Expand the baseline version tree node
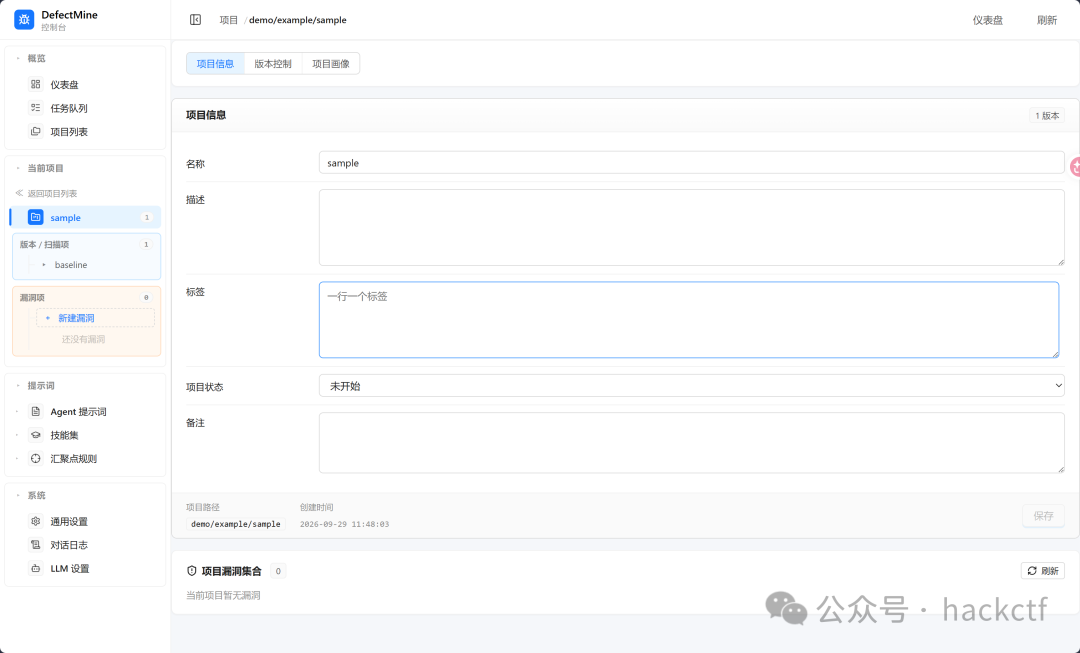The width and height of the screenshot is (1080, 653). (44, 265)
